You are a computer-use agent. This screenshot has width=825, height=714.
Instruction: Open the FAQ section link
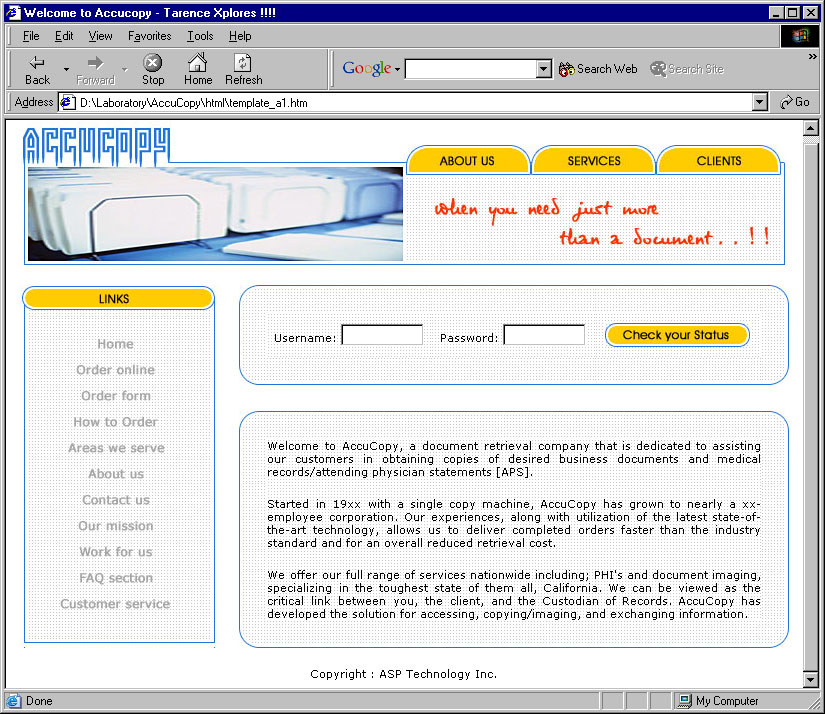116,578
